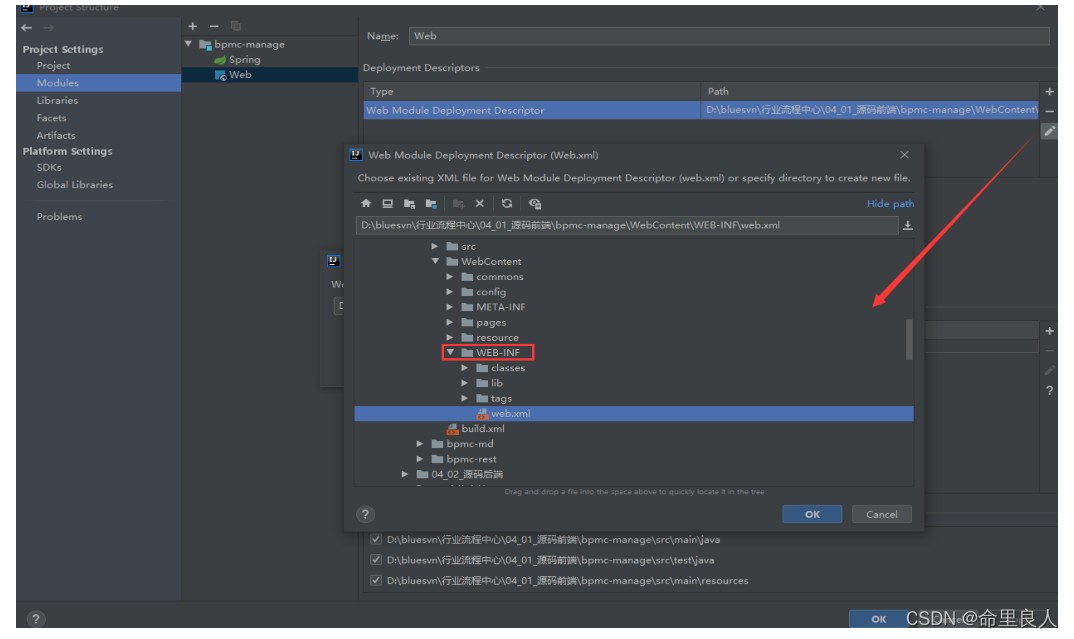This screenshot has height=639, width=1074.
Task: Select the Spring facet under bpmc-manage
Action: [x=238, y=60]
